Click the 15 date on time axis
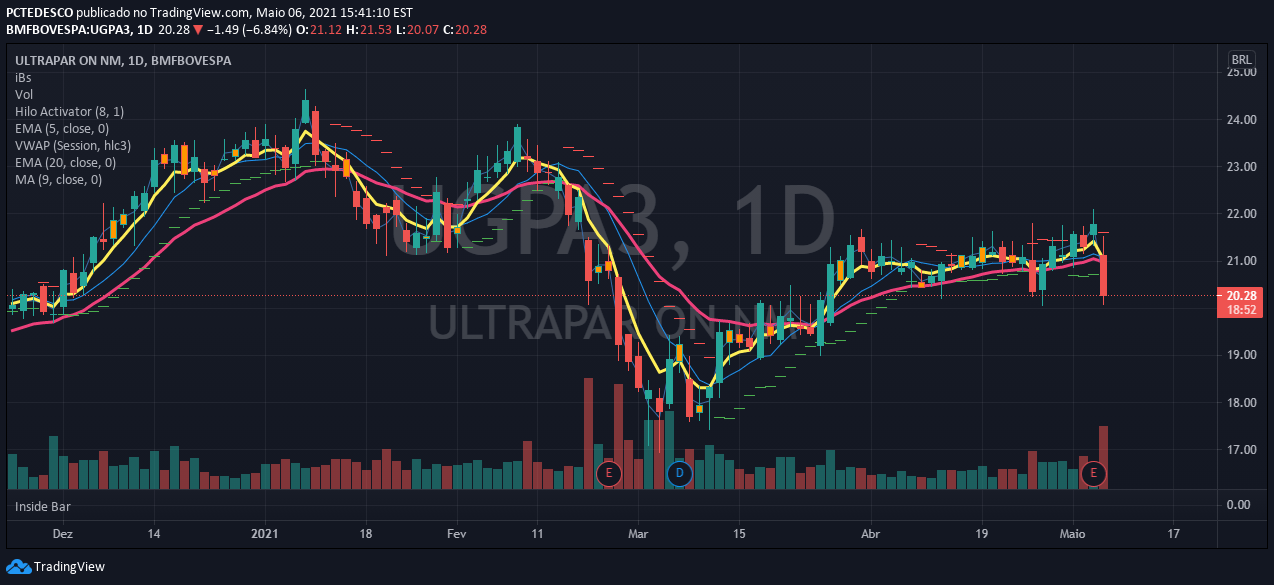Viewport: 1274px width, 585px height. 738,534
